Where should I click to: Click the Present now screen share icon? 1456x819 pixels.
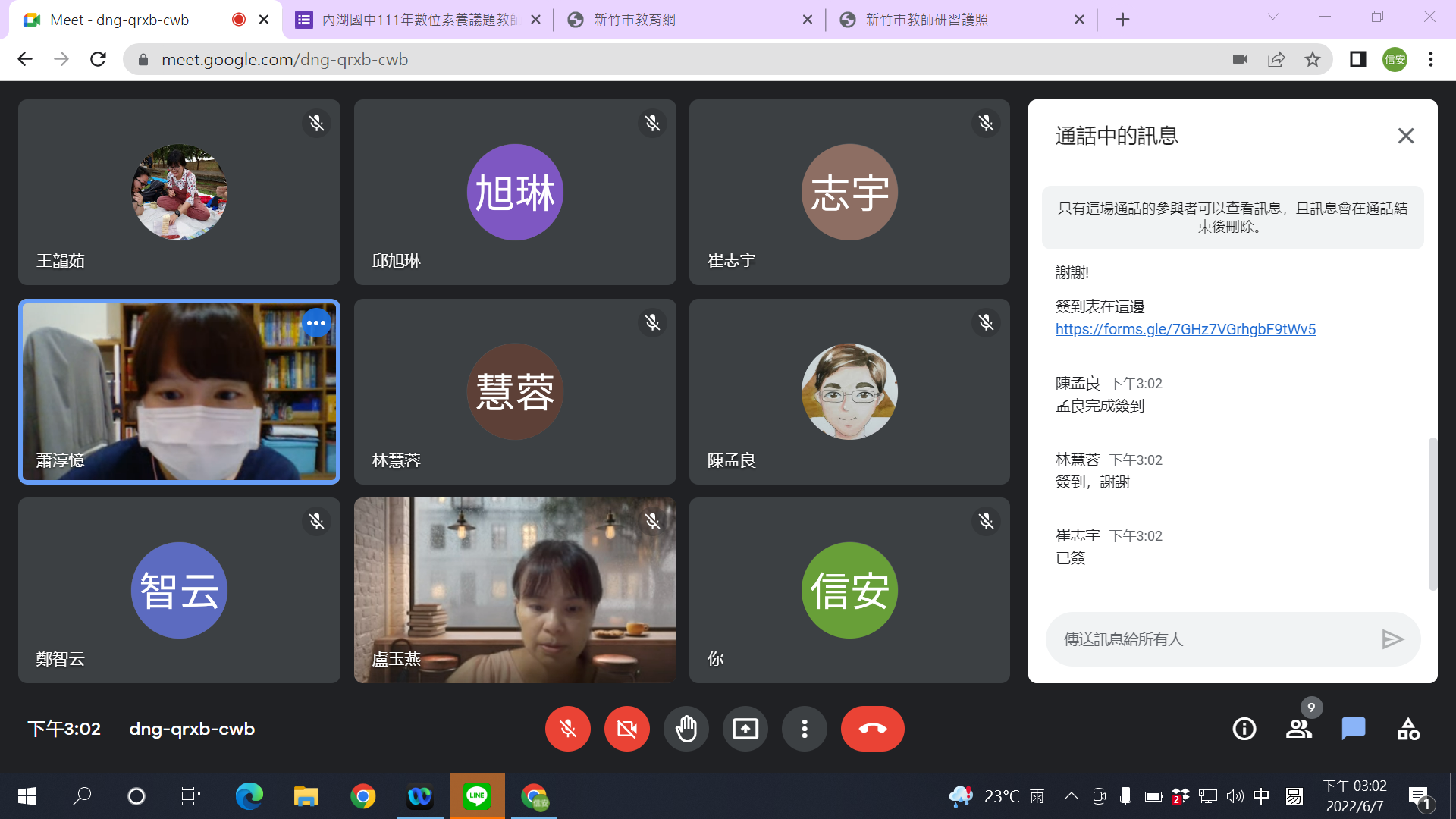(x=745, y=729)
